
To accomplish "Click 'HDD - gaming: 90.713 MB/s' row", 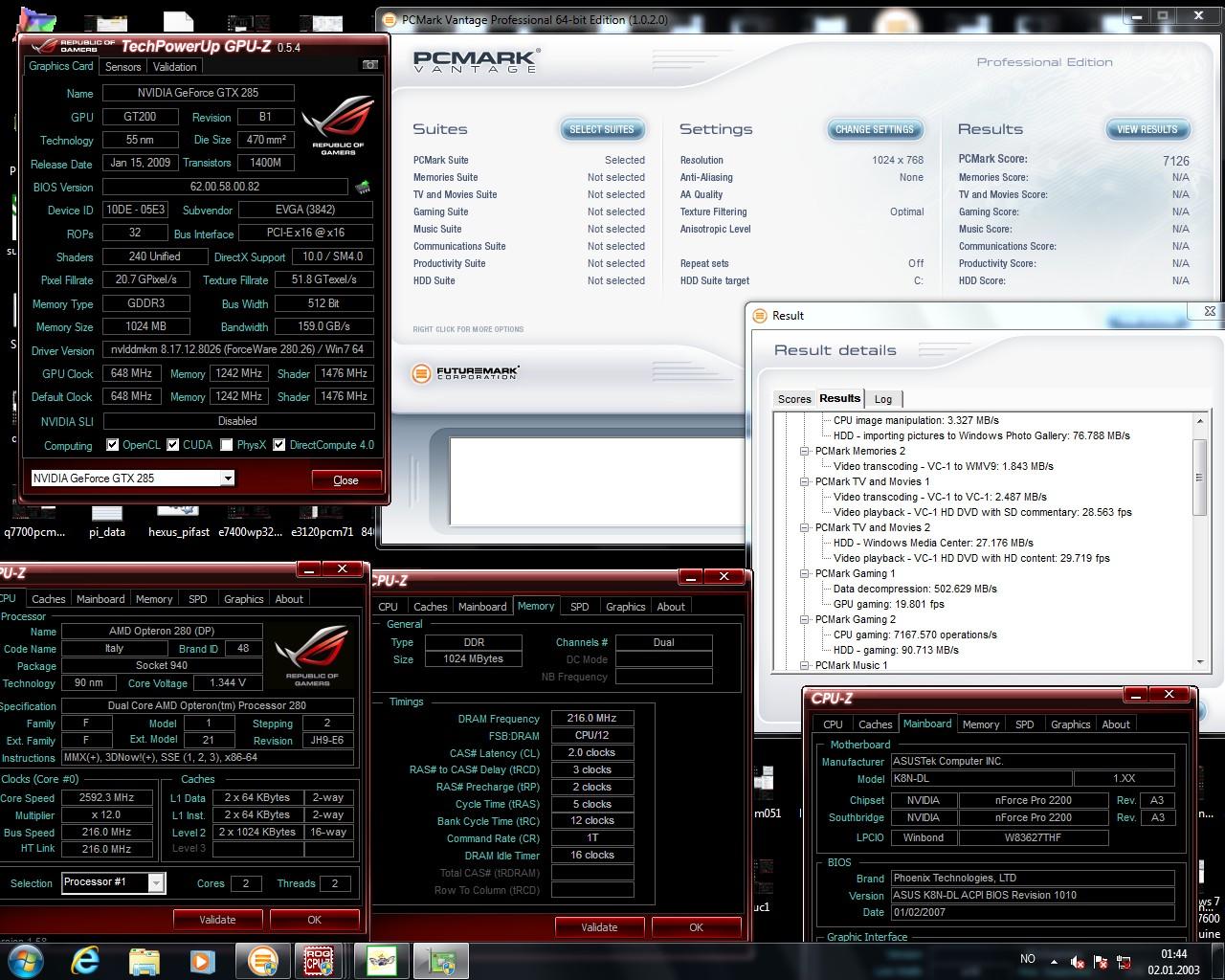I will point(896,650).
